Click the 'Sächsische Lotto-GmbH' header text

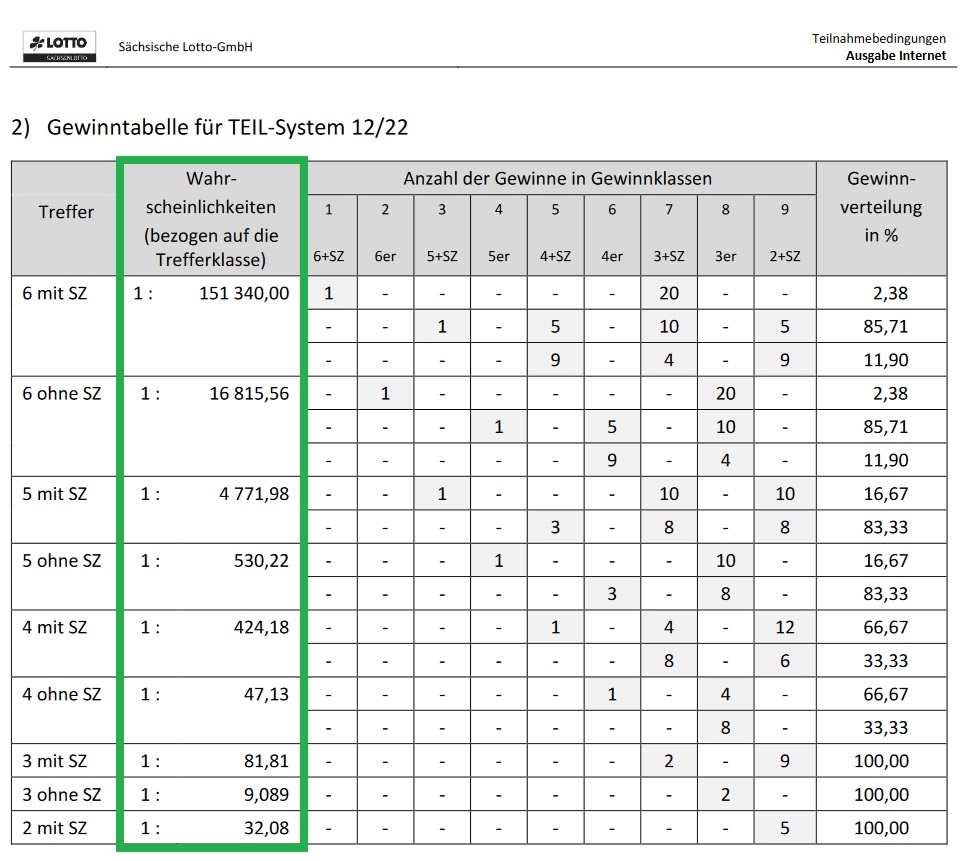[x=185, y=47]
